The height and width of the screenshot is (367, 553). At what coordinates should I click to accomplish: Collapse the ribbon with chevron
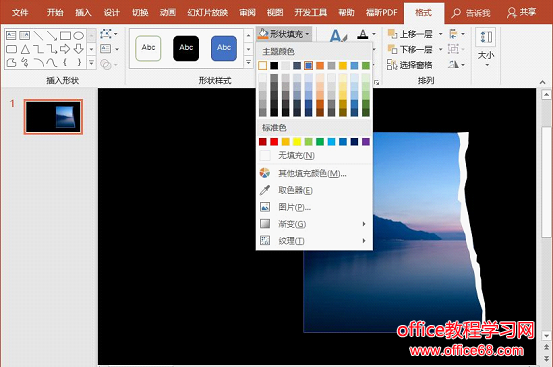[542, 82]
